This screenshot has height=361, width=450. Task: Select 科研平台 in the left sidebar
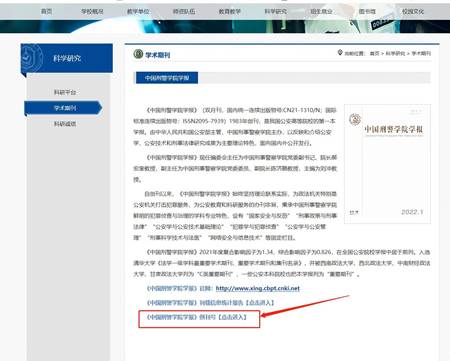65,92
